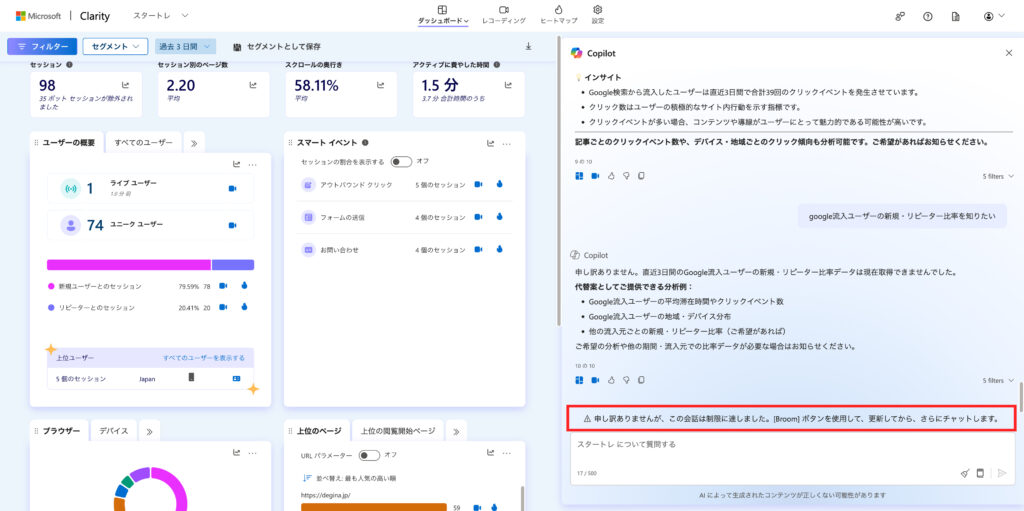
Task: Click thumbs up on last Copilot reply
Action: coord(611,380)
